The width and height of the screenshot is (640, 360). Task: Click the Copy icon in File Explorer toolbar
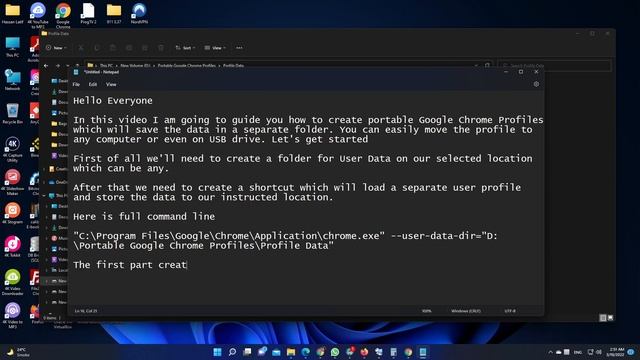click(x=97, y=48)
